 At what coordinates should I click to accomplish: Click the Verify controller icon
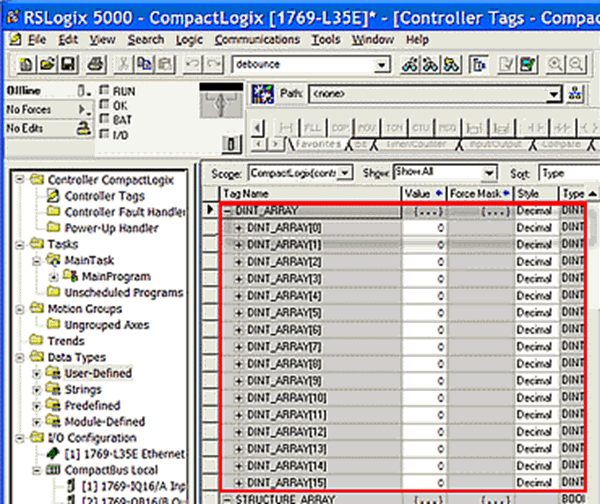pyautogui.click(x=528, y=64)
